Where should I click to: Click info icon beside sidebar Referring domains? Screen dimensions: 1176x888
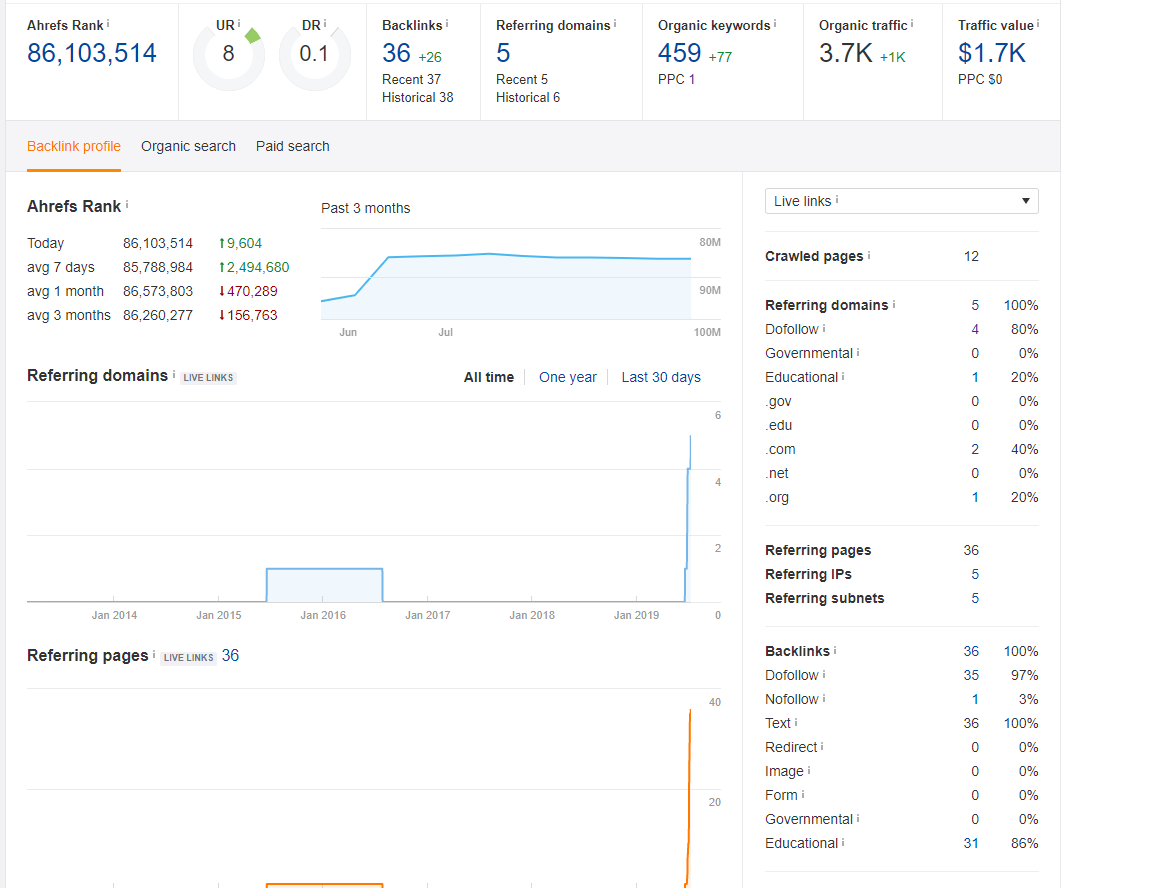coord(894,304)
